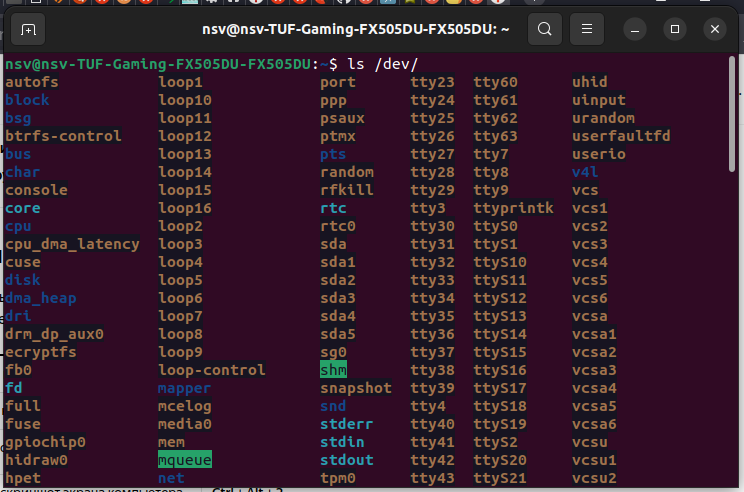Image resolution: width=744 pixels, height=492 pixels.
Task: Click the 'char' directory entry
Action: 22,172
